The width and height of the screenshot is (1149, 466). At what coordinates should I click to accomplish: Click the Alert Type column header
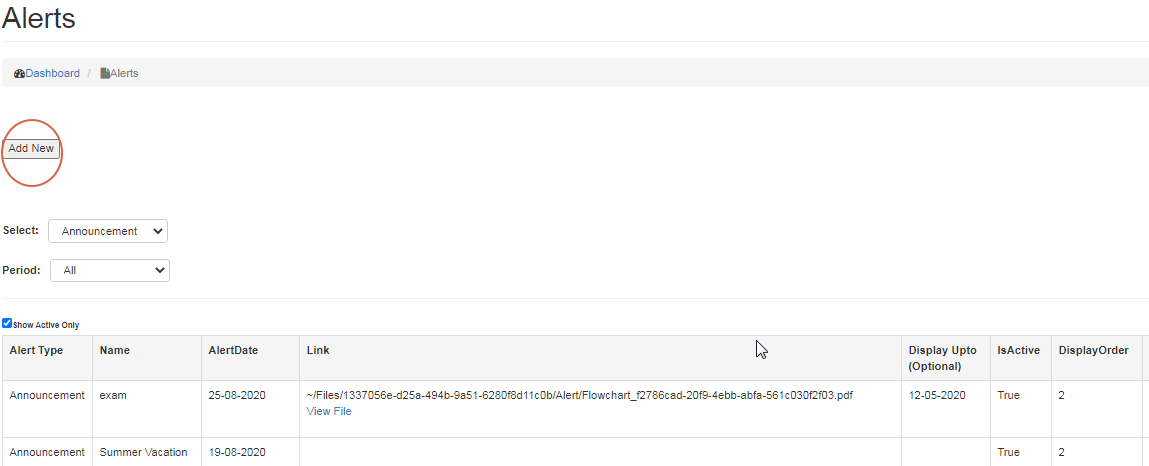pos(36,350)
